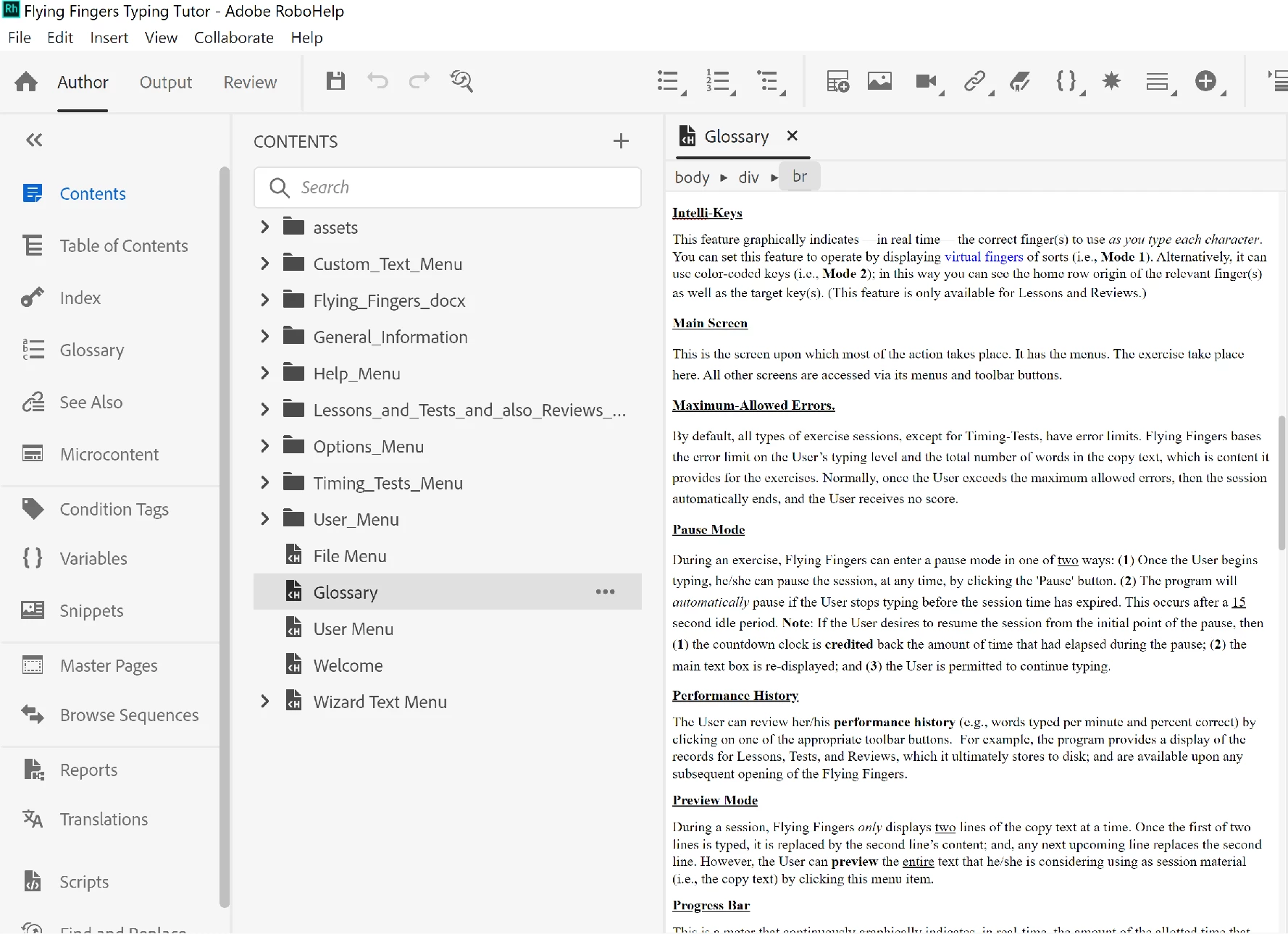Screen dimensions: 1288x934
Task: Expand the Timing_Tests_Menu folder
Action: 264,482
